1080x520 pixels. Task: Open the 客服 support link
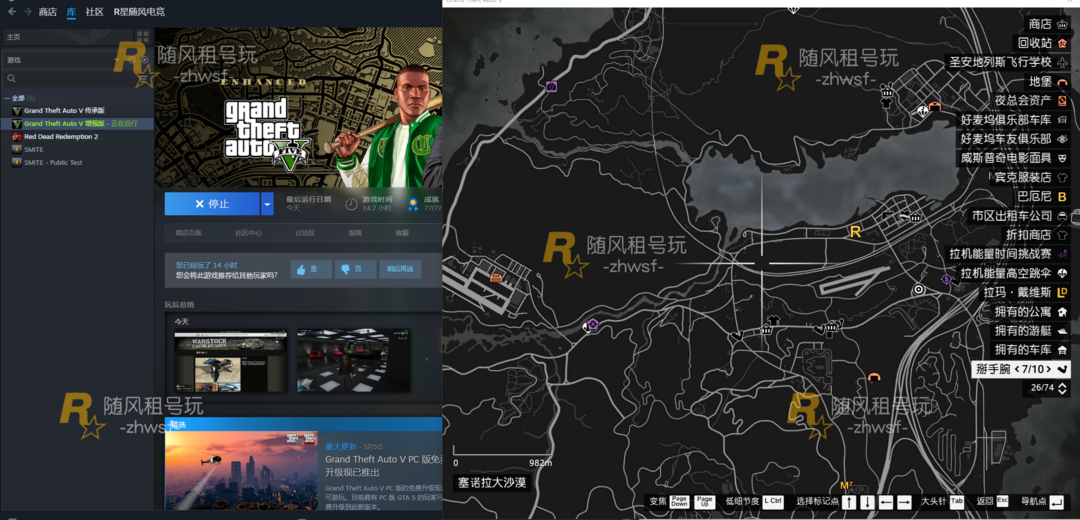click(402, 233)
